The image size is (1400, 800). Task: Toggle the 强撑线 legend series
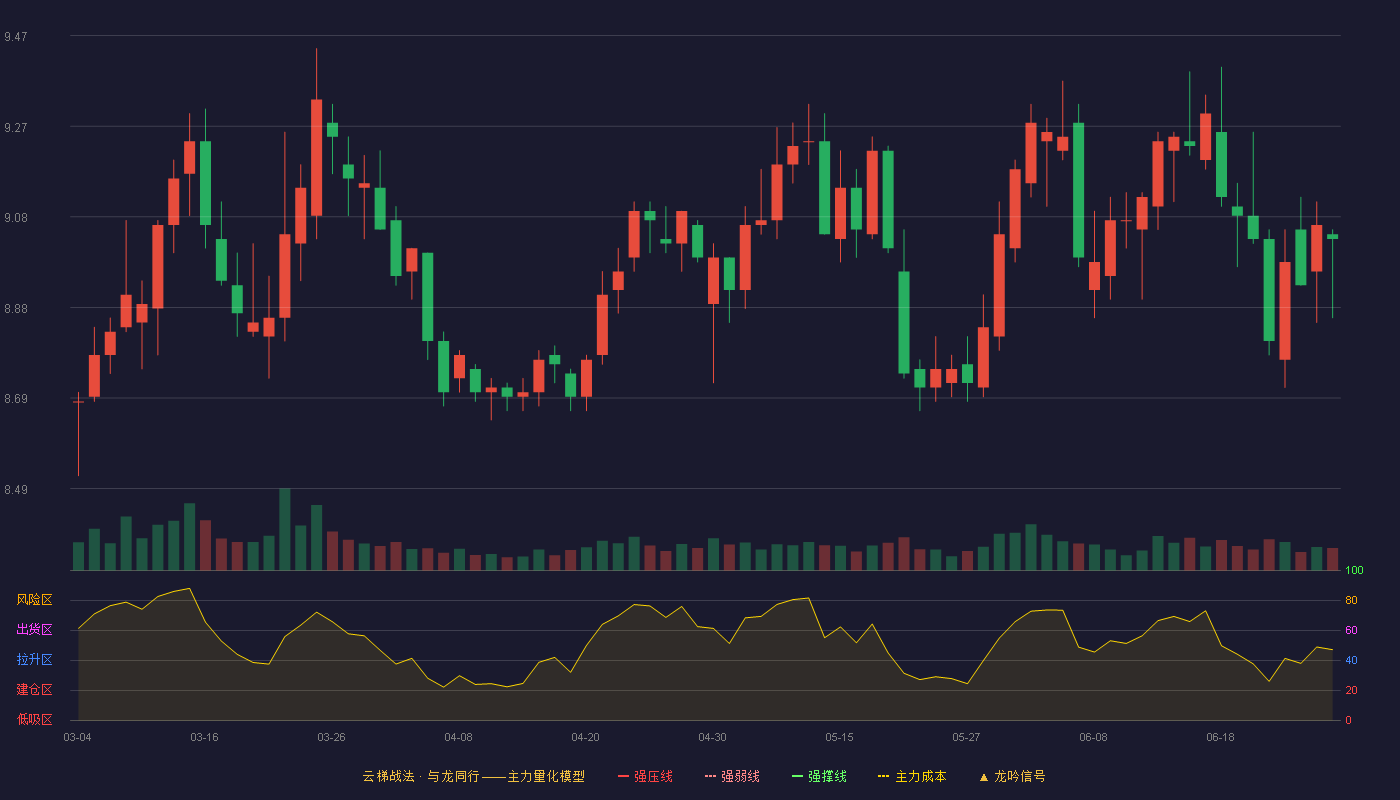(819, 776)
